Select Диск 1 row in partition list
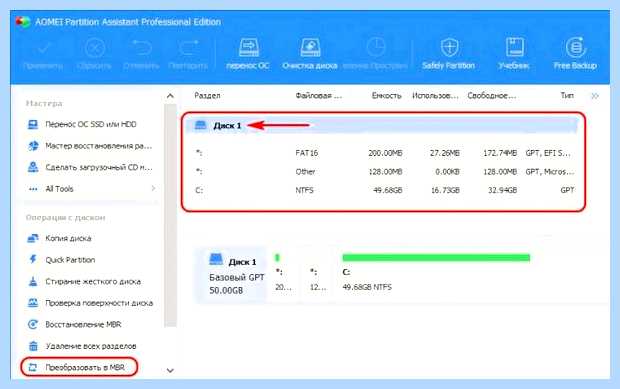Screen dimensions: 620x389 pyautogui.click(x=382, y=126)
